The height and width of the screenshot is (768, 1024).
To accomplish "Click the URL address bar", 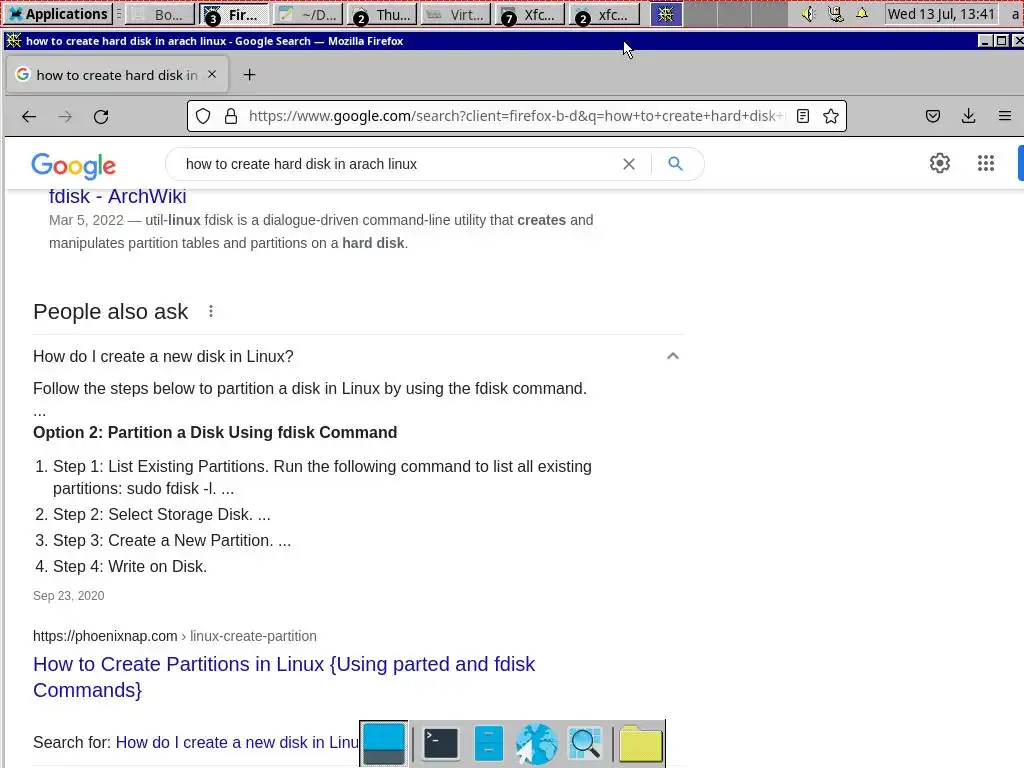I will [517, 116].
